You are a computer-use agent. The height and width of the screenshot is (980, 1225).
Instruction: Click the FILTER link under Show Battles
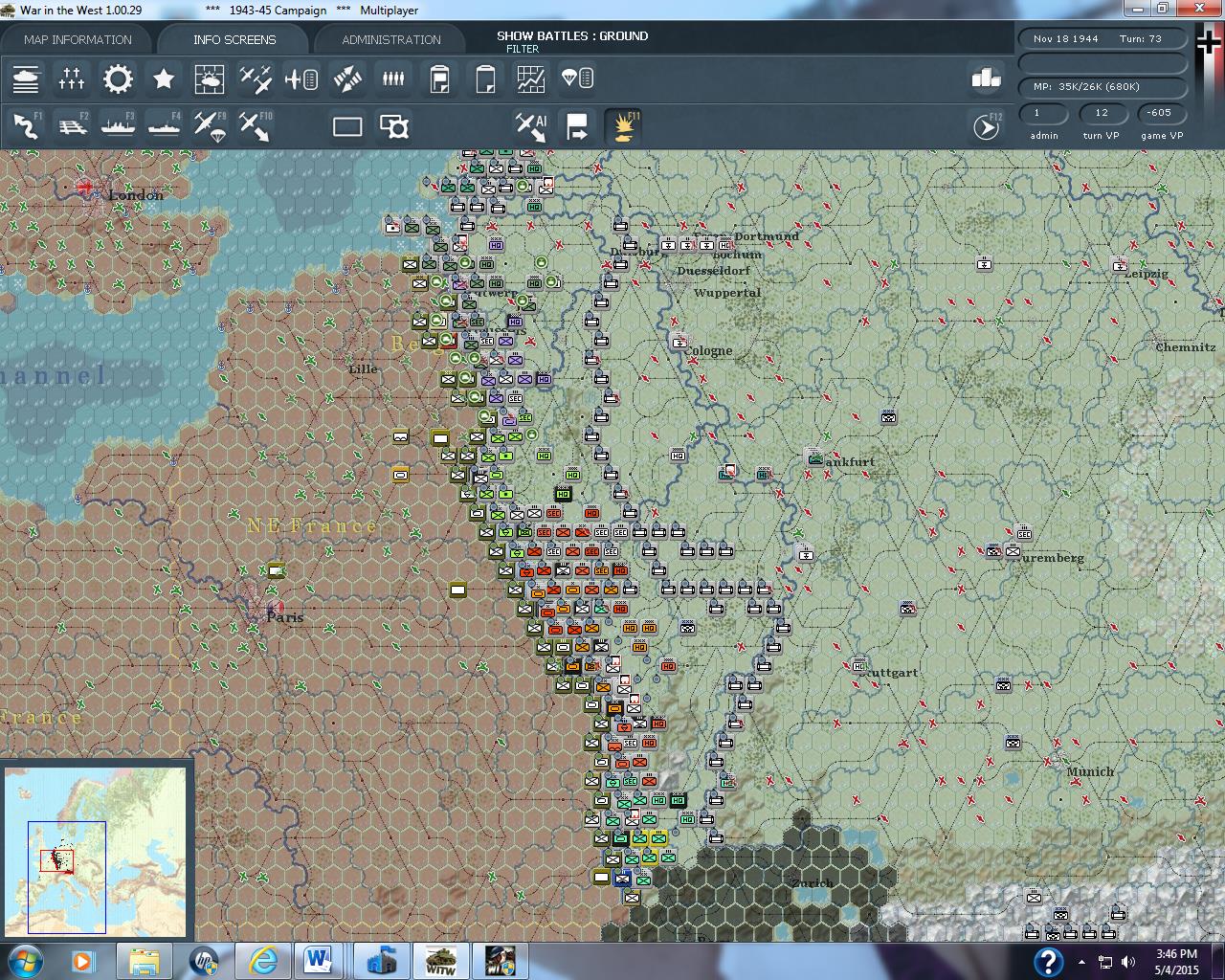click(x=523, y=49)
